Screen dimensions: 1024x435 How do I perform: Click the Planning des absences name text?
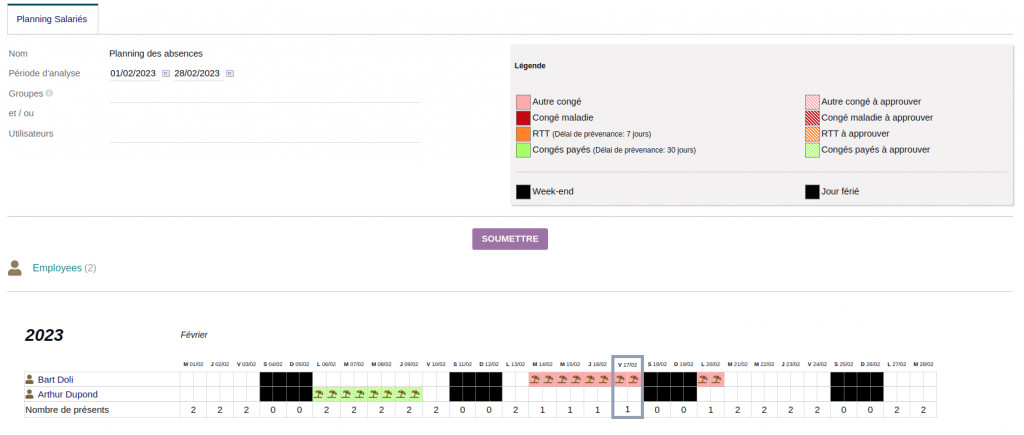pos(156,54)
